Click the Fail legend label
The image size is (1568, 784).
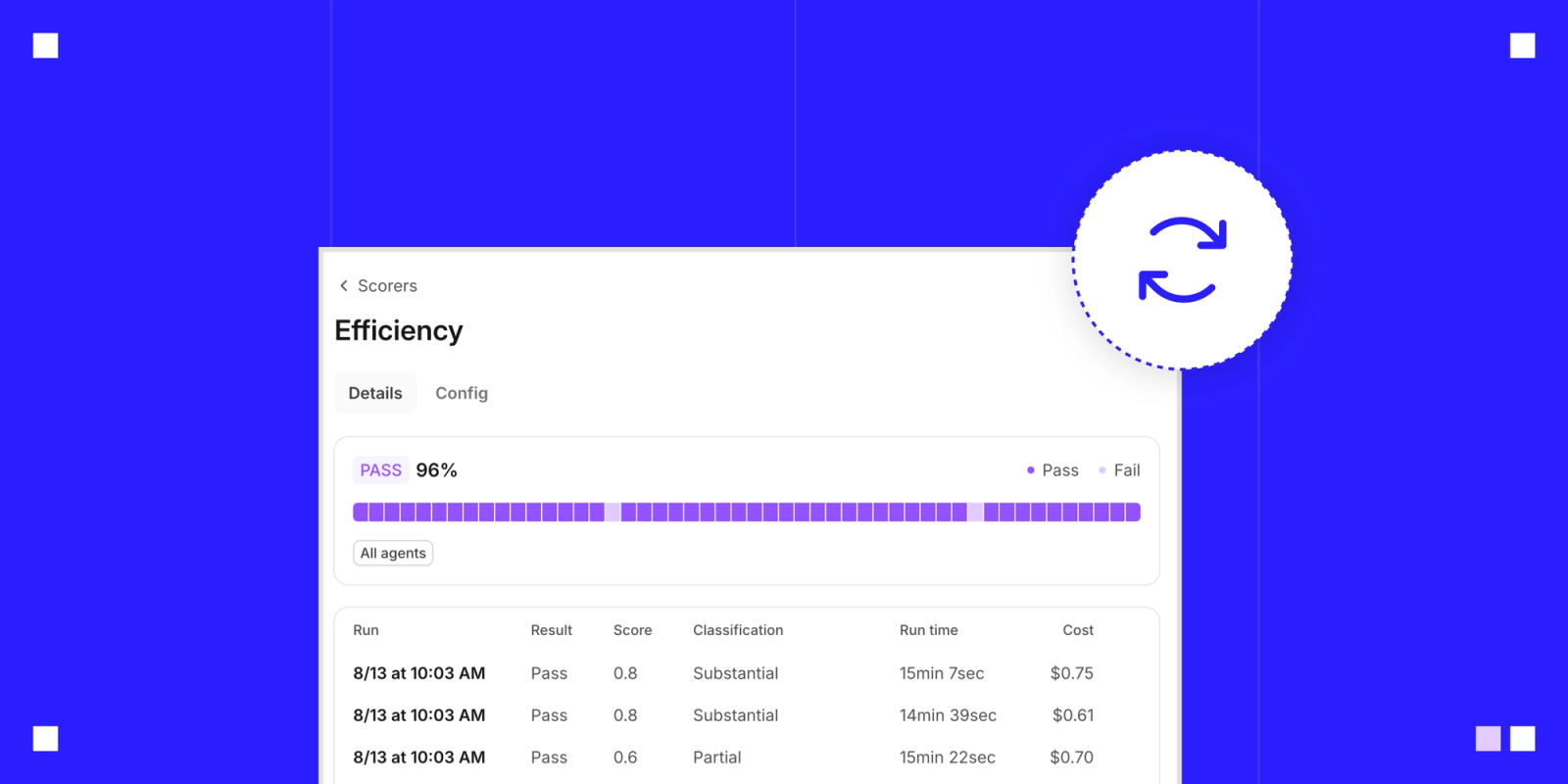pyautogui.click(x=1127, y=470)
